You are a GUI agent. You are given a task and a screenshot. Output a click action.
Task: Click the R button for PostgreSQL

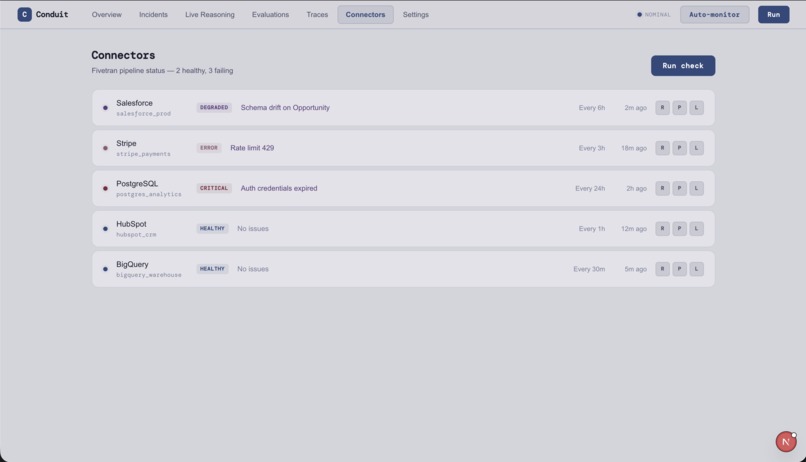(662, 188)
